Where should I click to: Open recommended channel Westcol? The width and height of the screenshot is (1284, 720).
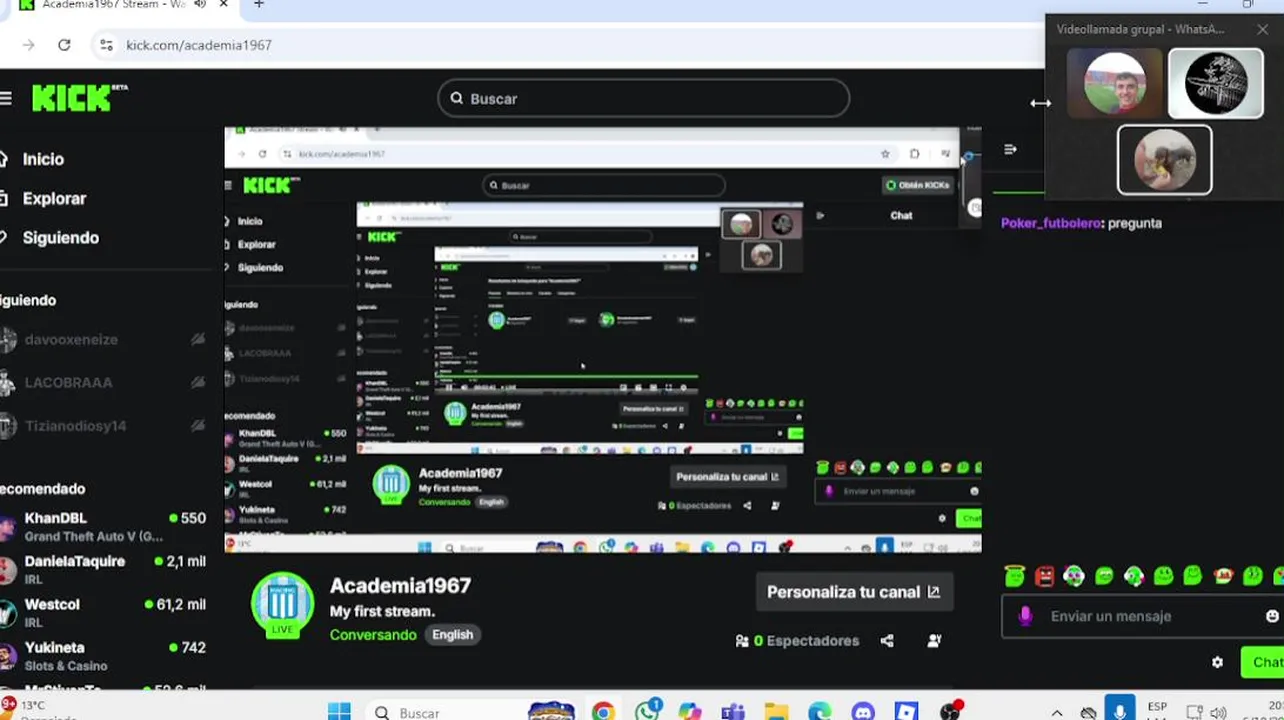103,612
